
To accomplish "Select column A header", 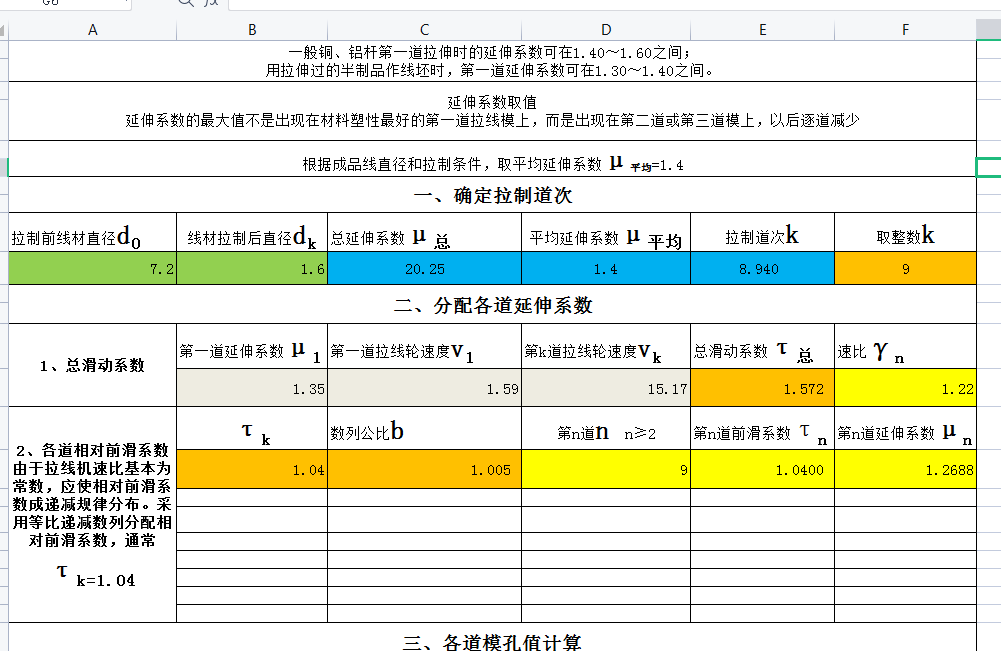I will (93, 30).
